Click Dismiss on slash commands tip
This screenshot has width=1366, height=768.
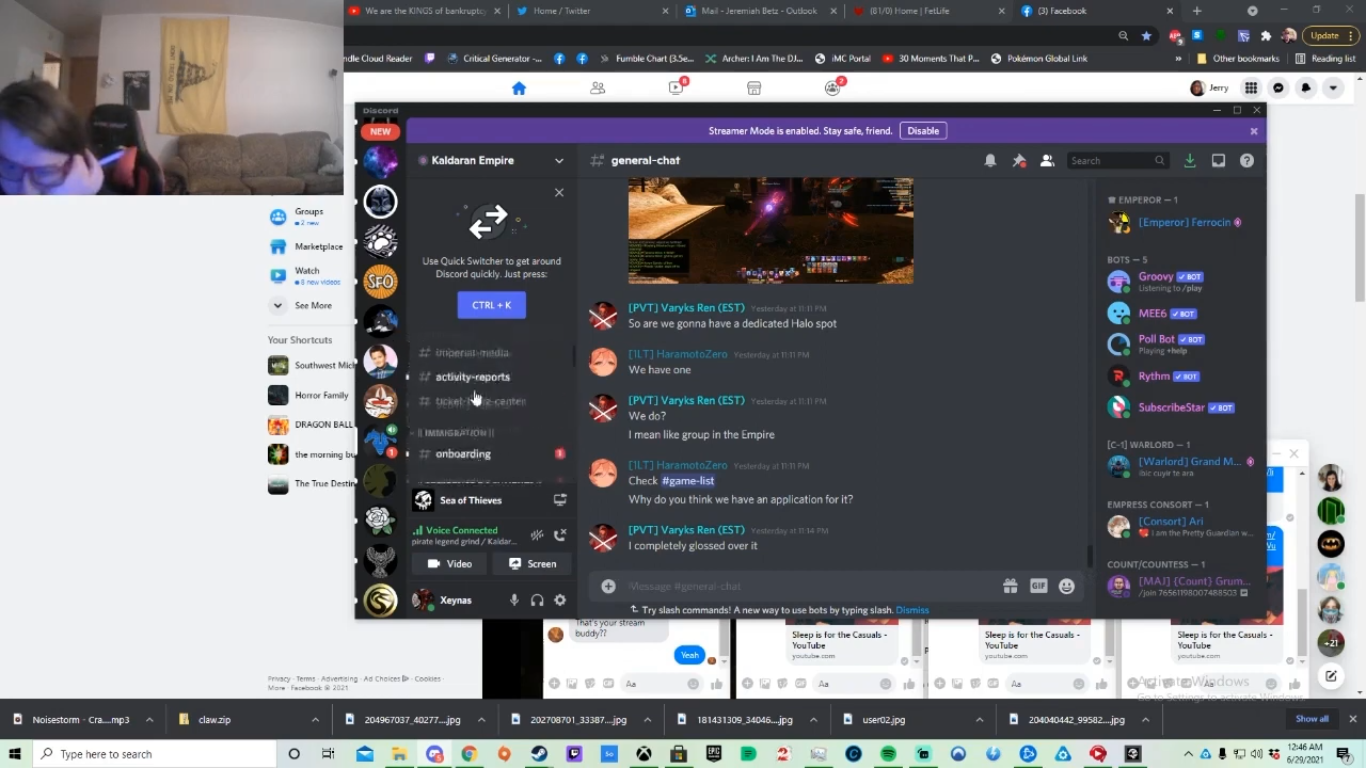pos(912,610)
